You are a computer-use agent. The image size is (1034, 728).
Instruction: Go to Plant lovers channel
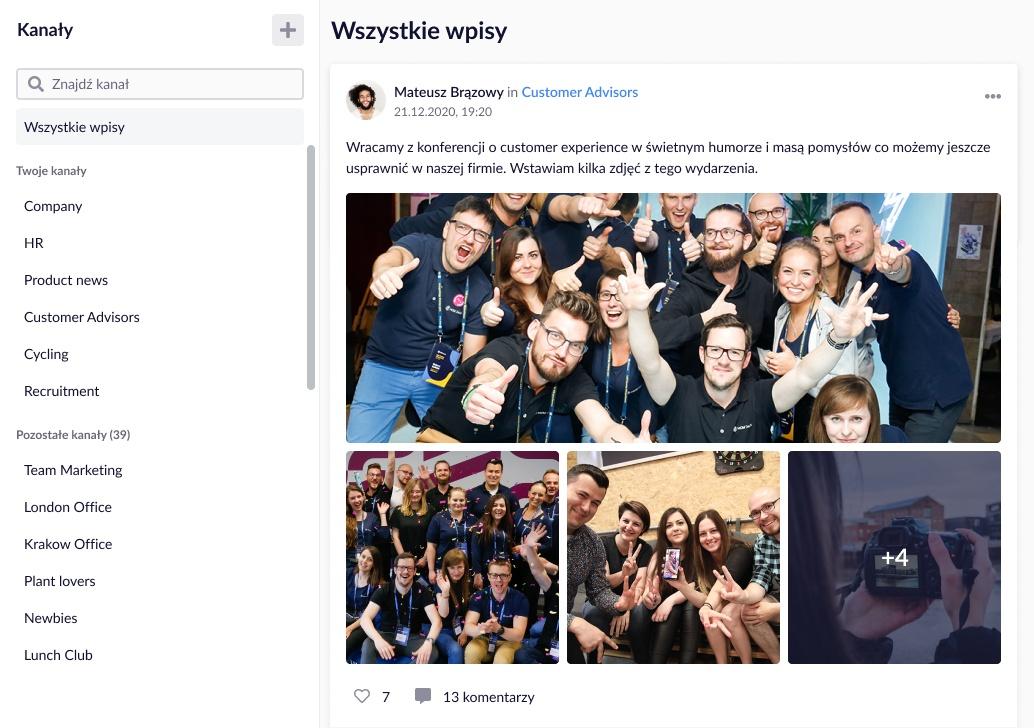point(59,581)
